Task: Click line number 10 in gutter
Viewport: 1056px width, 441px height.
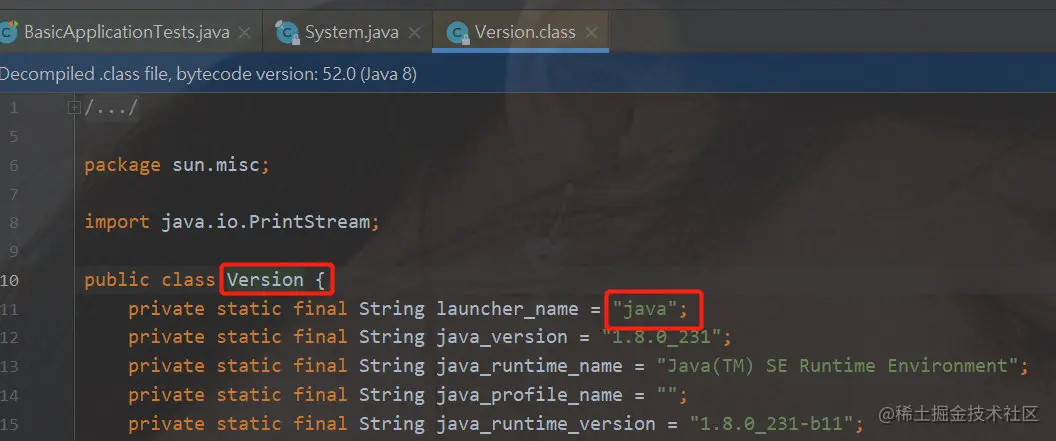Action: pos(10,280)
